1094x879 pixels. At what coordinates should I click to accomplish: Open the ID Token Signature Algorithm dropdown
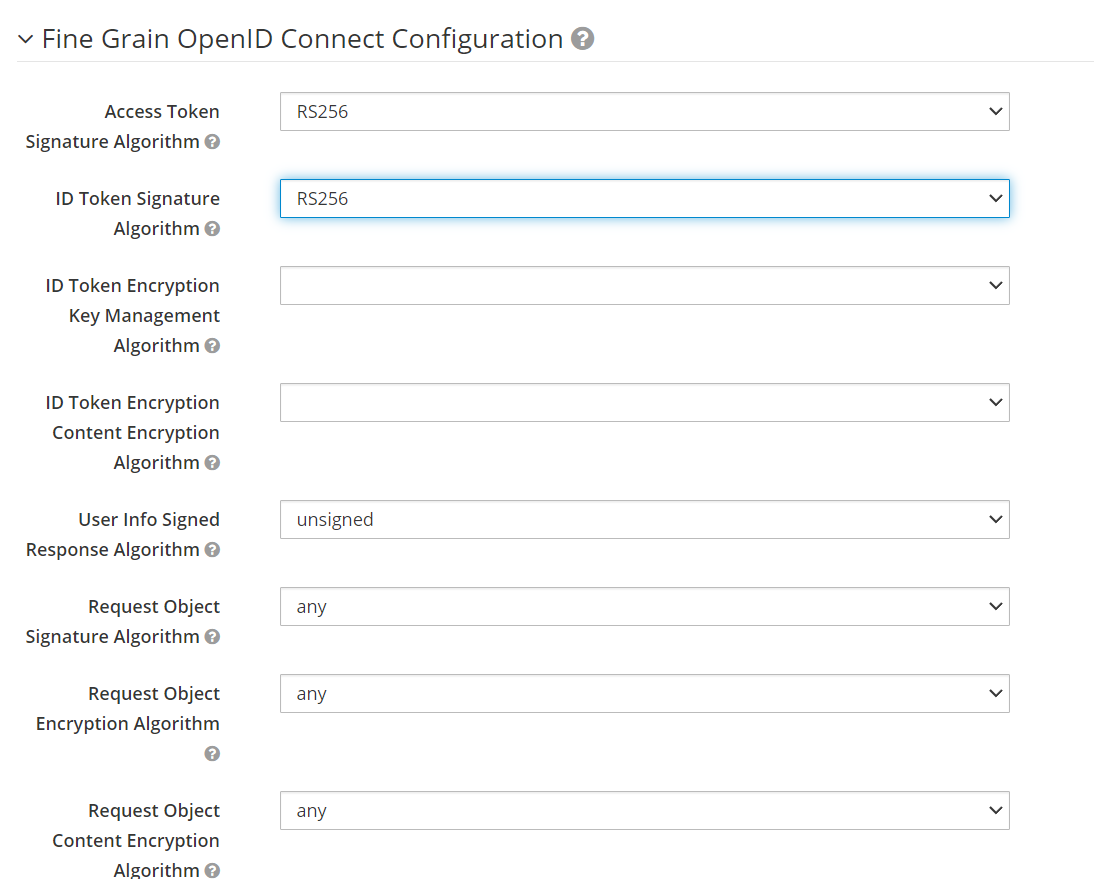coord(644,199)
